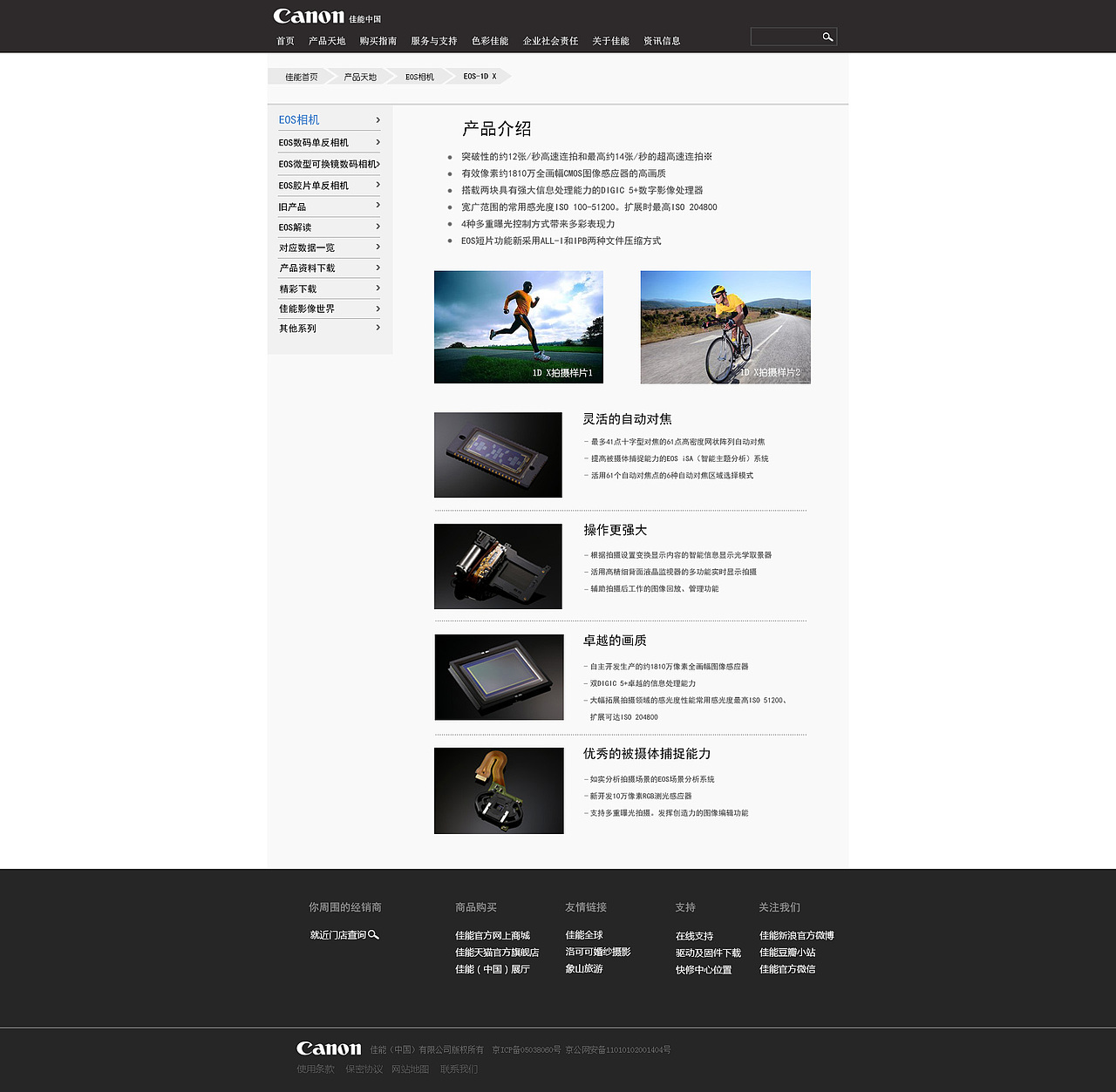Expand the EOS数码单反相机 chevron arrow
Image resolution: width=1116 pixels, height=1092 pixels.
pos(378,142)
